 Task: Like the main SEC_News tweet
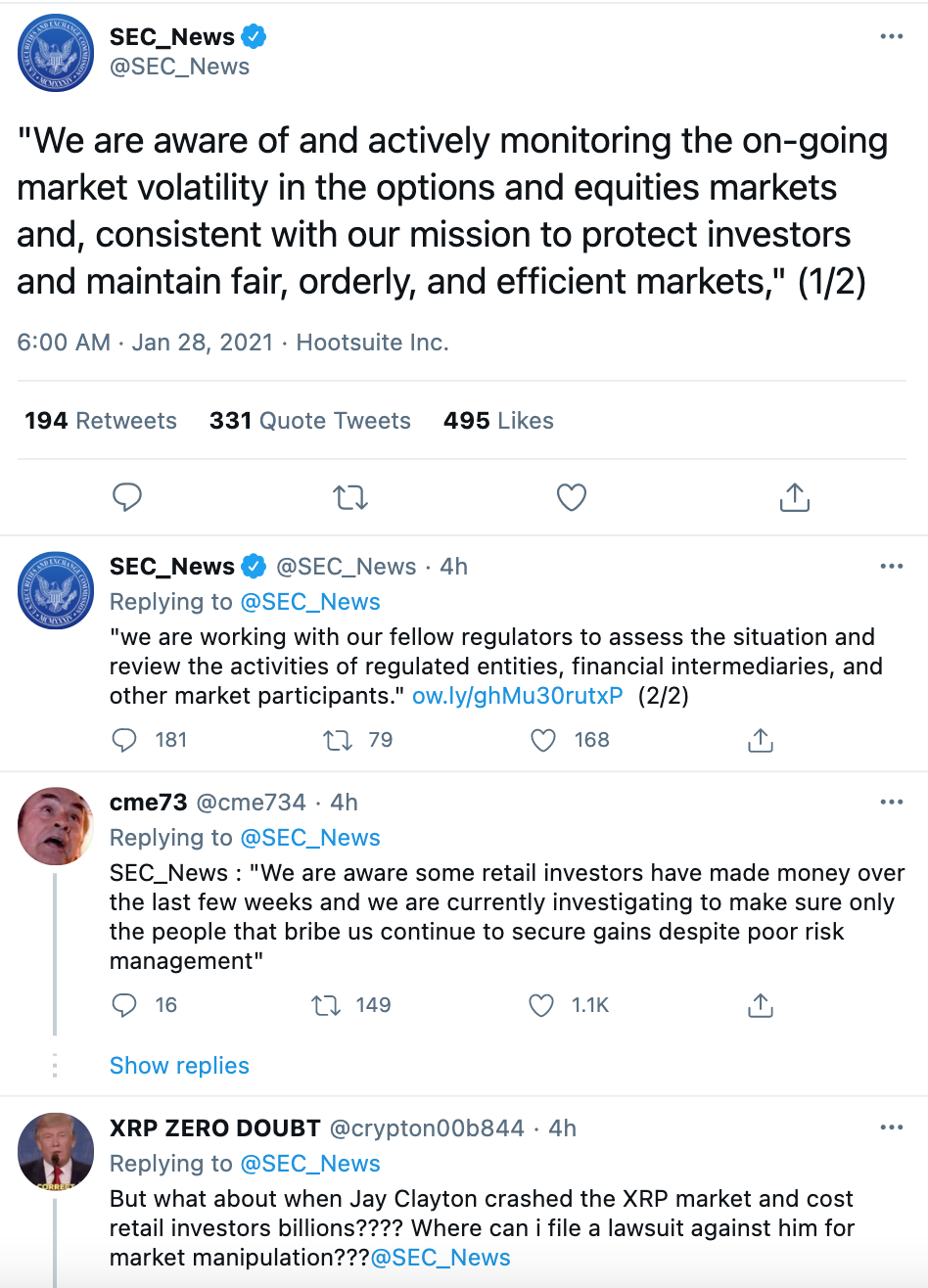pos(571,497)
